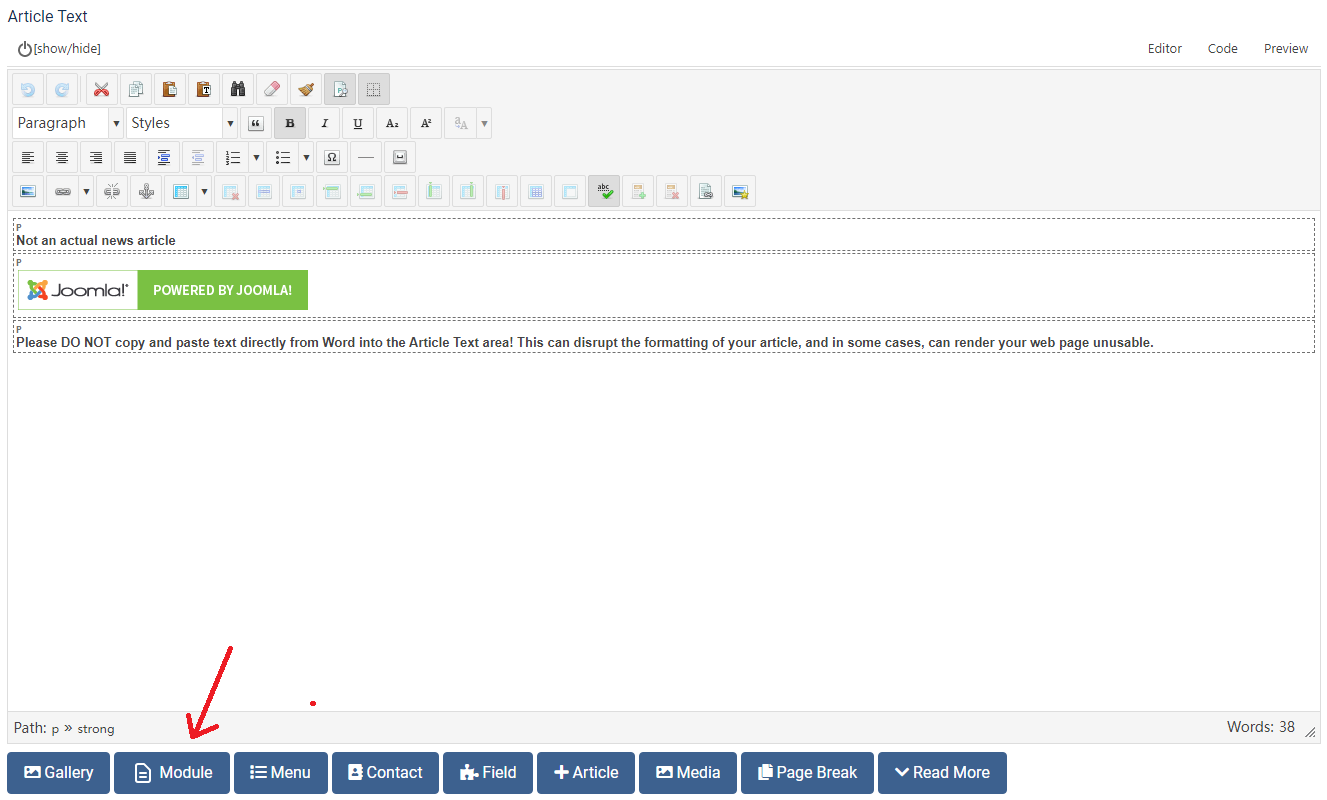1327x800 pixels.
Task: Increase the indent
Action: pos(164,158)
